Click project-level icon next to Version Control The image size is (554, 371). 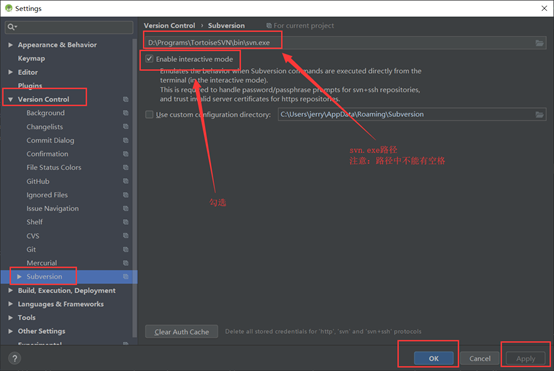[125, 99]
